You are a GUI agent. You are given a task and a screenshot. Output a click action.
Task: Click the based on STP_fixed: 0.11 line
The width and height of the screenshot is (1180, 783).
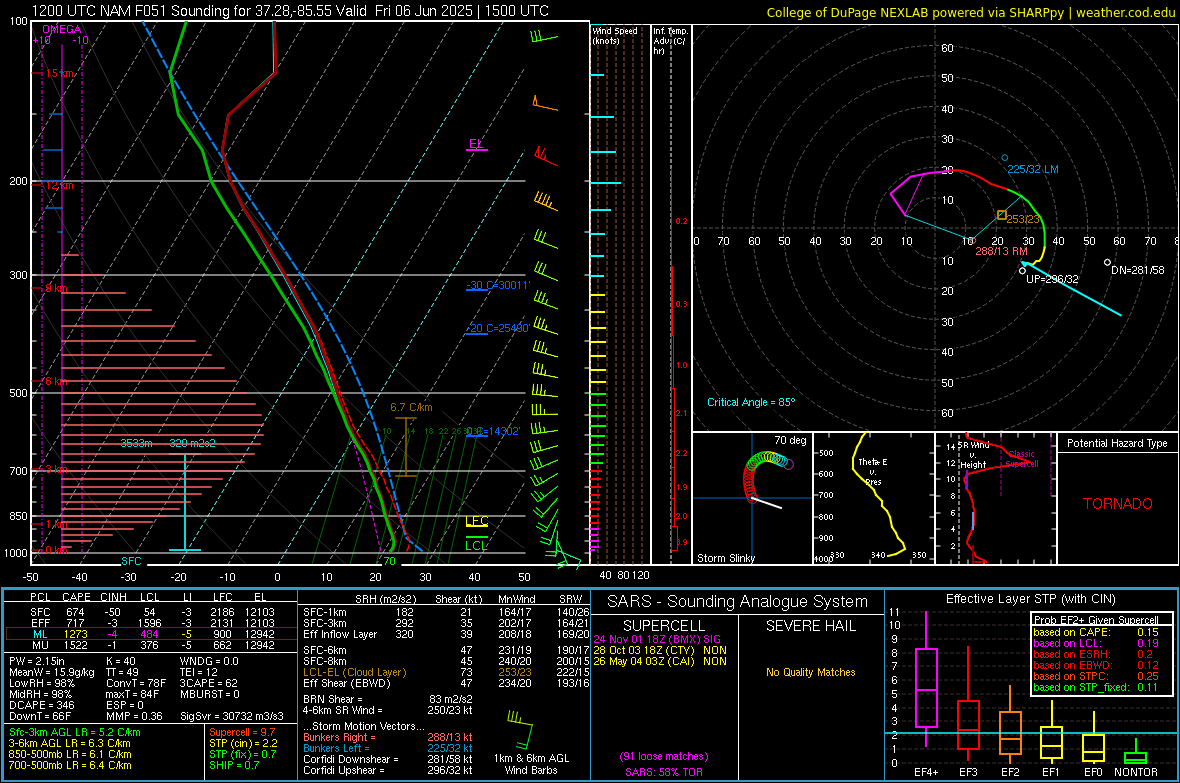tap(1096, 687)
